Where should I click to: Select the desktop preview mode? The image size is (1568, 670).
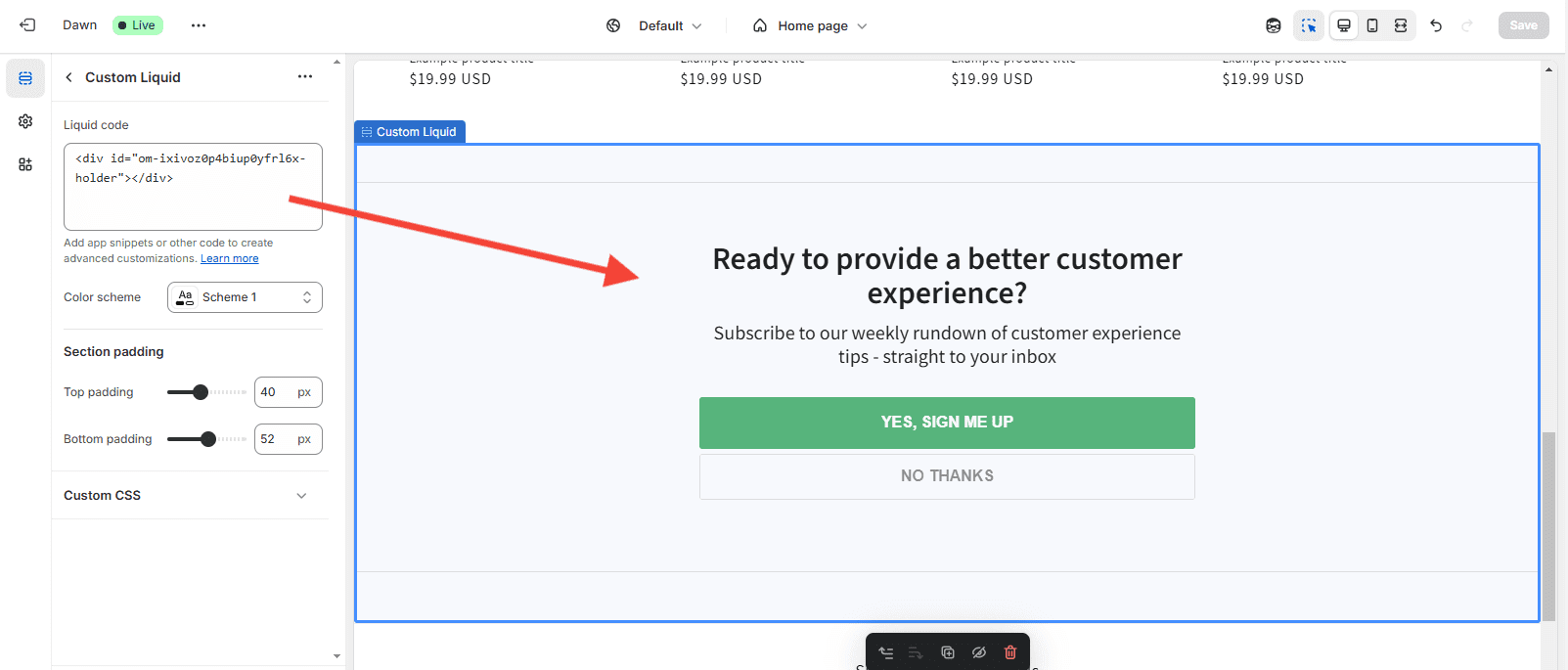(1344, 25)
